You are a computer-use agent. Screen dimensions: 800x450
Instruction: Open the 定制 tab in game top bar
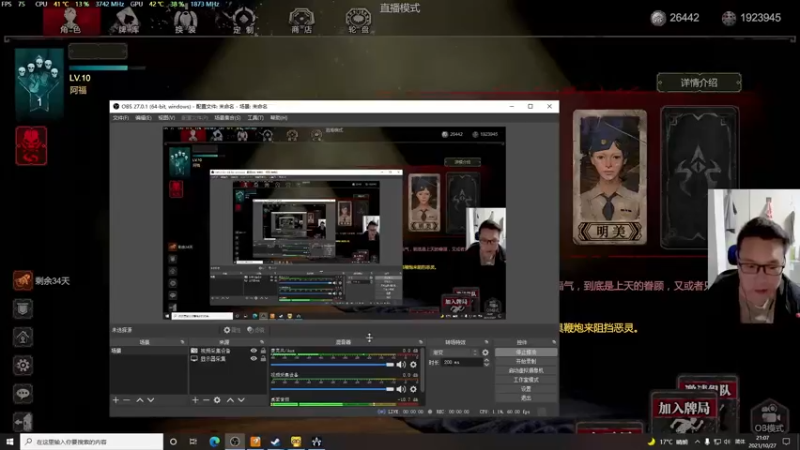pyautogui.click(x=243, y=21)
